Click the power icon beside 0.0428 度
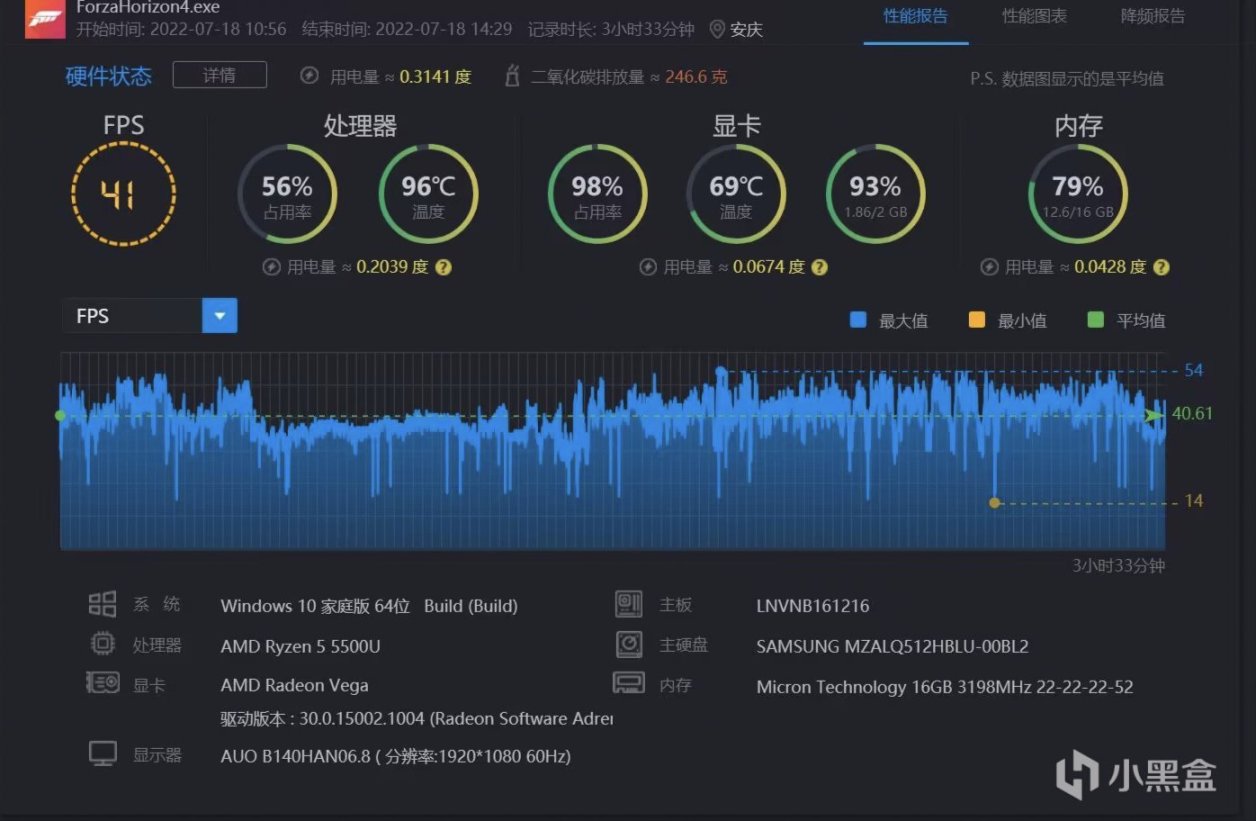The image size is (1256, 821). click(989, 267)
